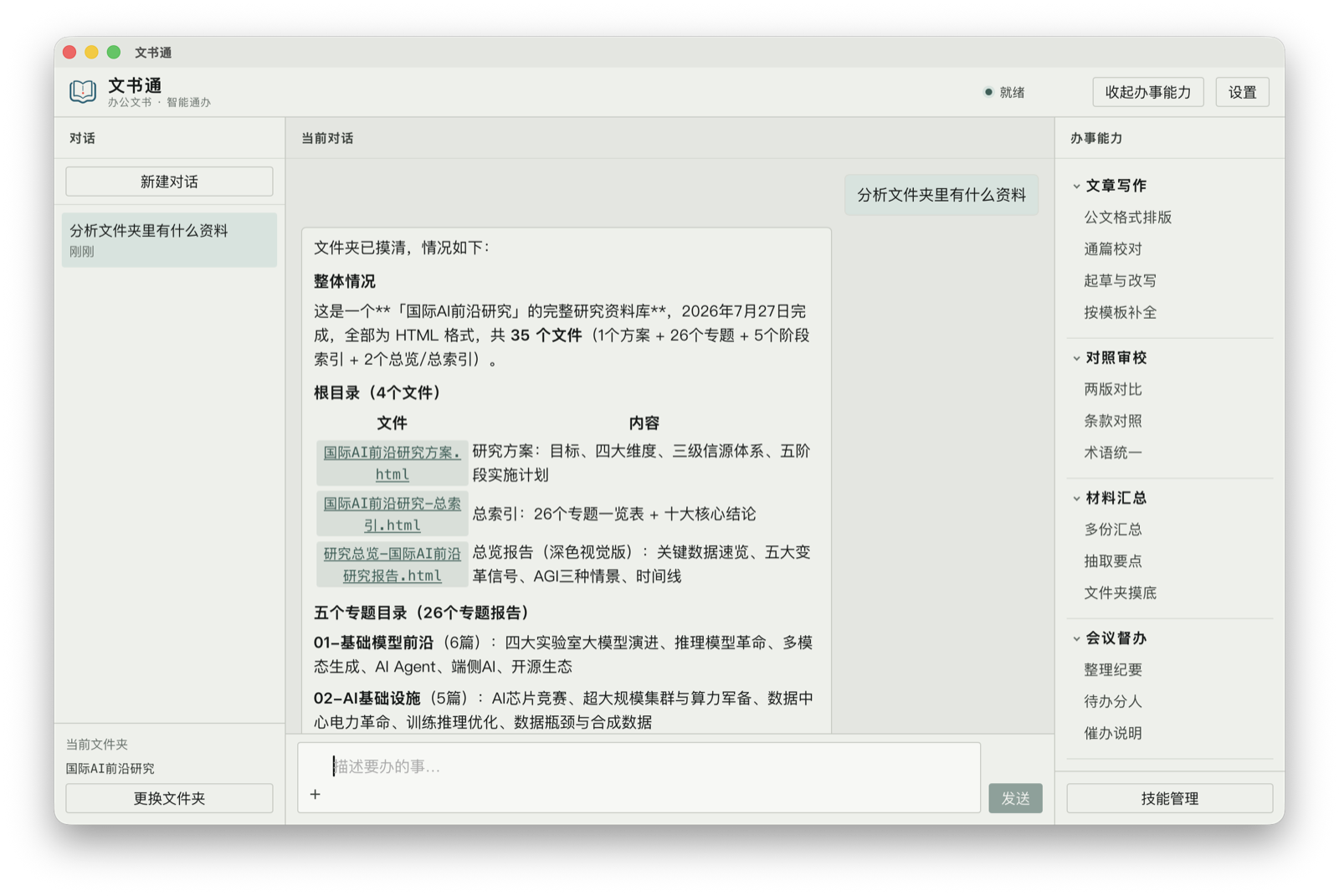Maximize the window with the green button
The width and height of the screenshot is (1339, 896).
tap(114, 52)
